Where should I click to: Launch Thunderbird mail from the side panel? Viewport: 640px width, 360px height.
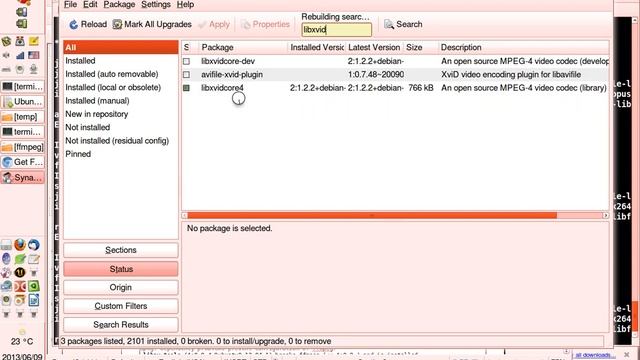[34, 244]
